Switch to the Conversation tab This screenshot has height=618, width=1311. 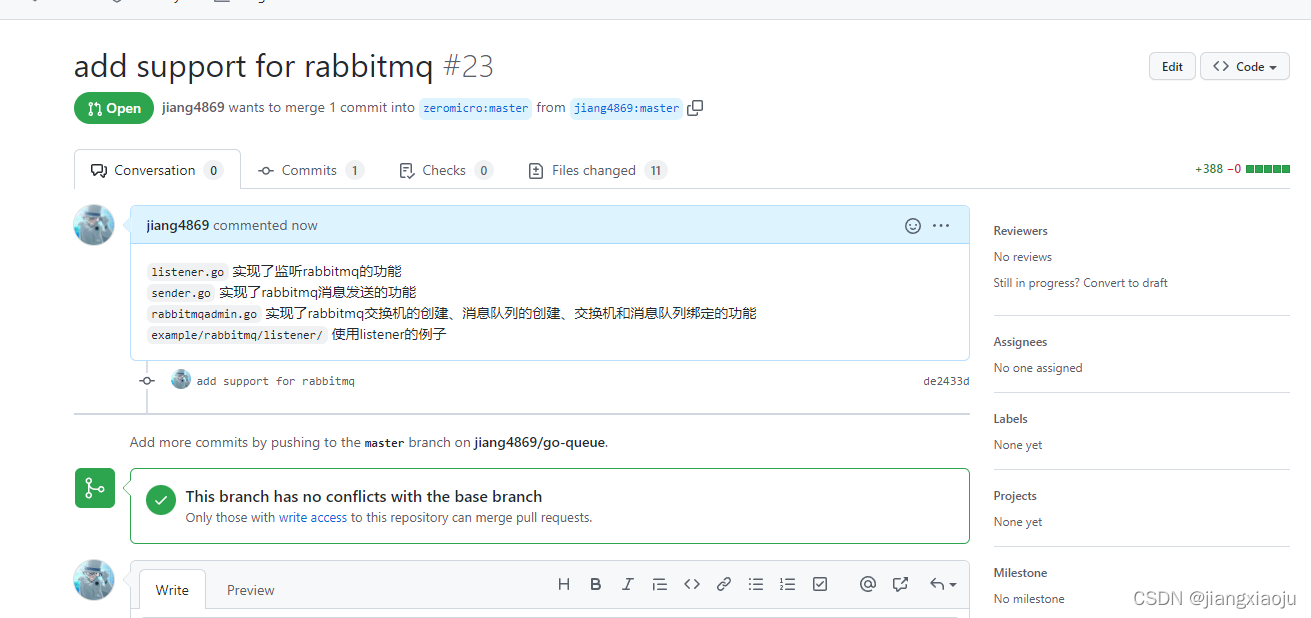(157, 170)
